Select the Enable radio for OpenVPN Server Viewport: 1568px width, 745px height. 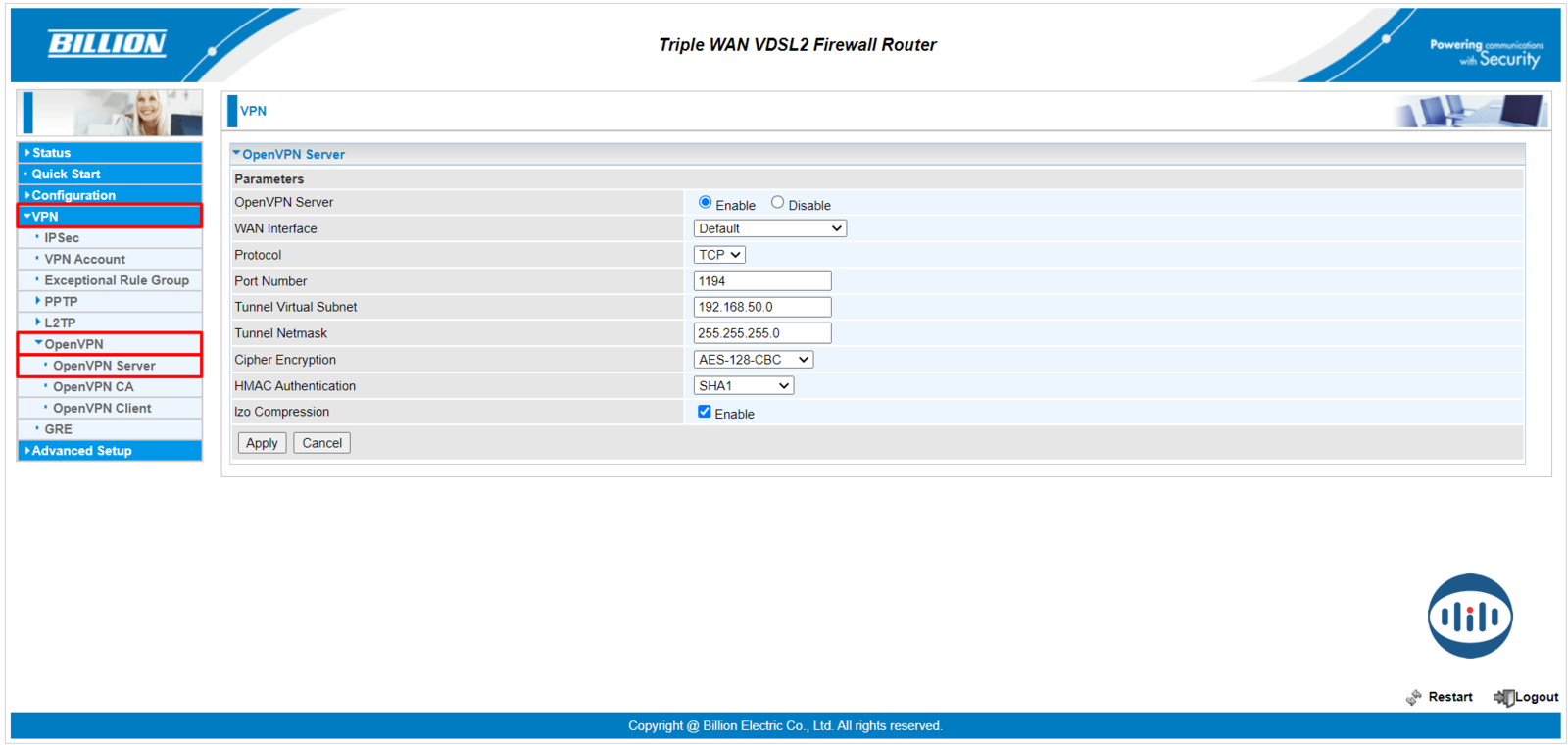(705, 203)
